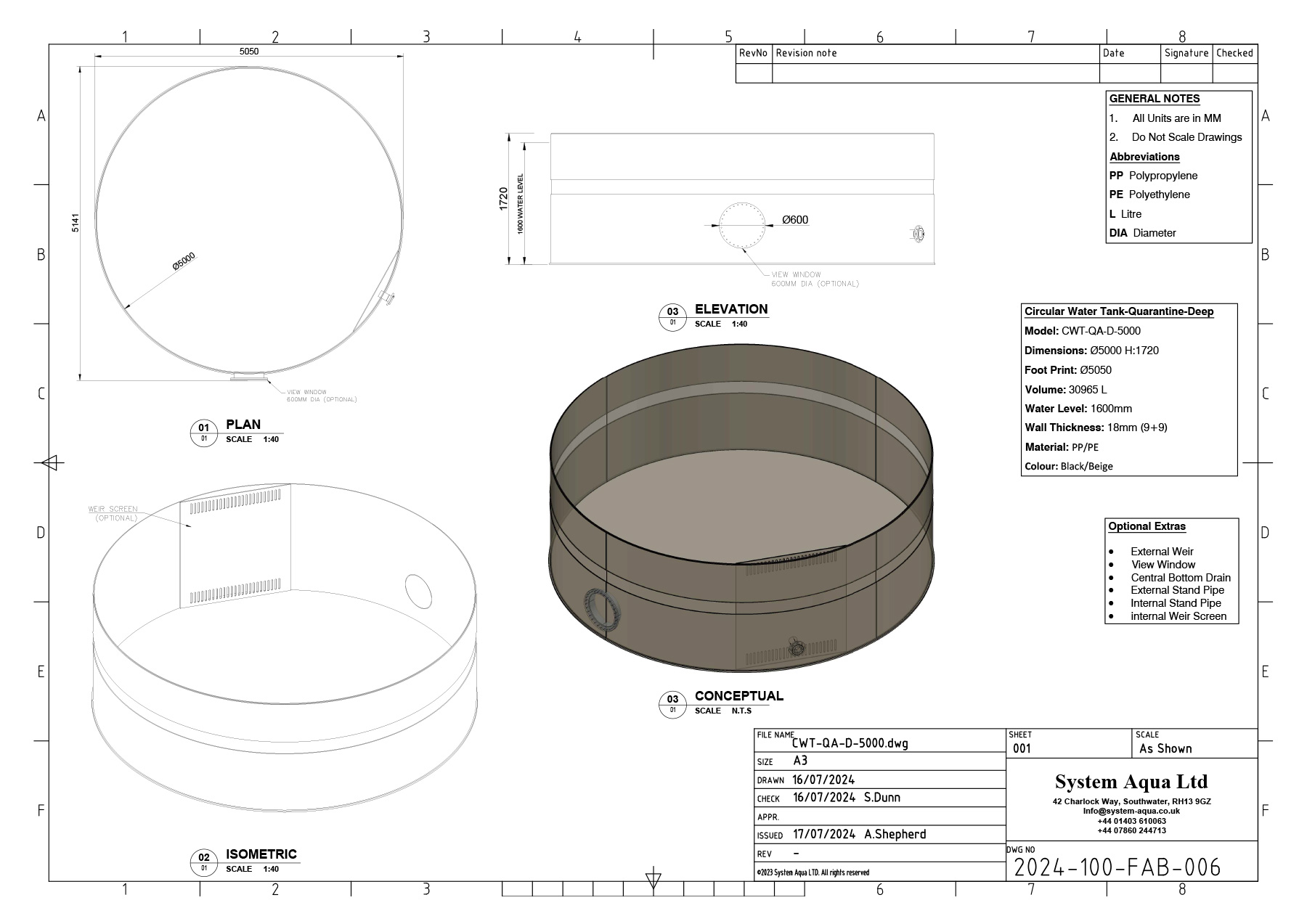Click the WEIR SCREEN (OPTIONAL) callout
This screenshot has width=1307, height=924.
pos(113,513)
